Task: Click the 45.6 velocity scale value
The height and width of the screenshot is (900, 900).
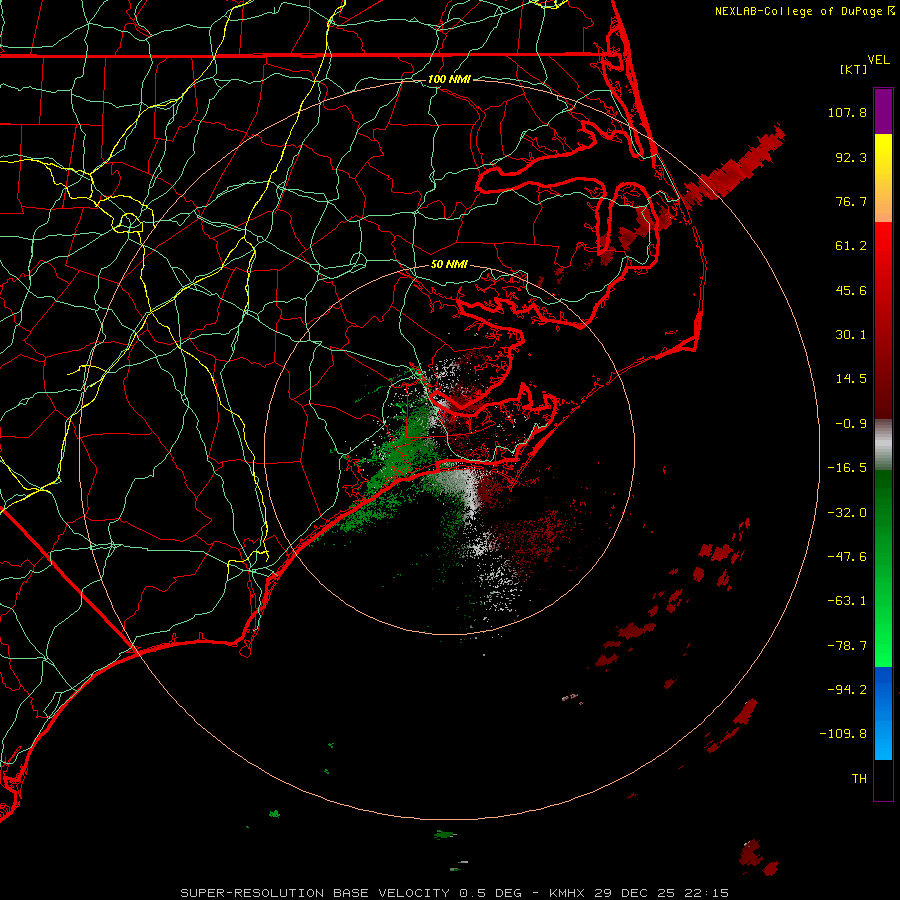Action: click(851, 290)
